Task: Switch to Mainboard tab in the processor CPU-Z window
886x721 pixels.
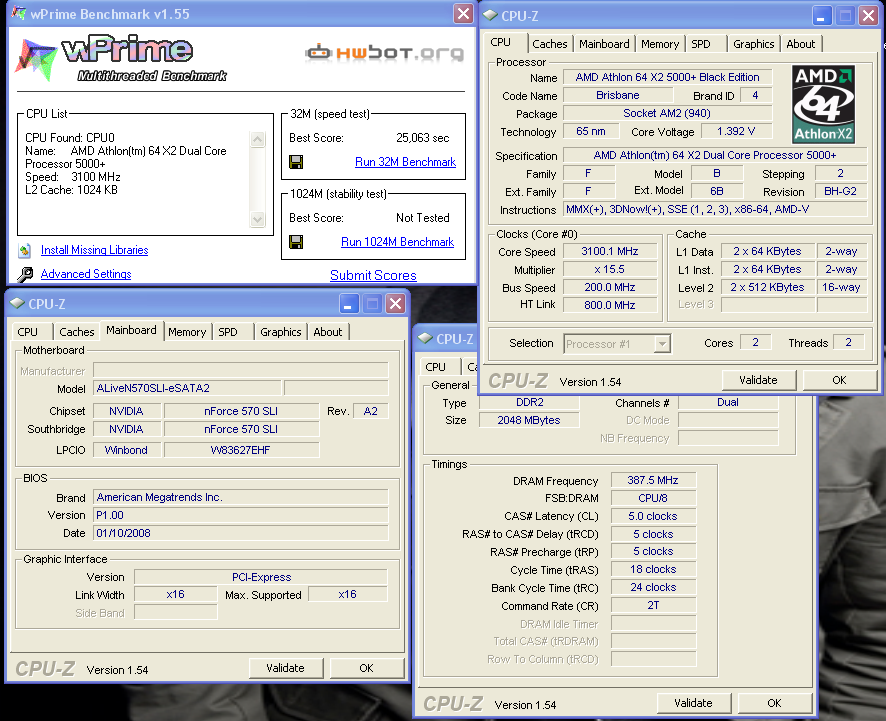Action: [604, 44]
